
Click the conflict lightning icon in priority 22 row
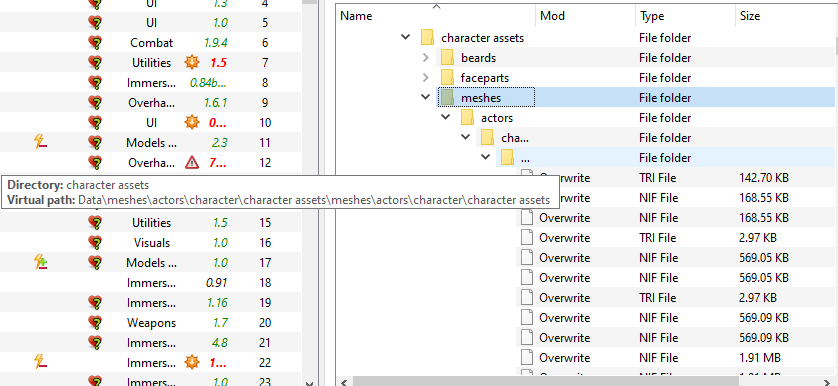pos(40,362)
